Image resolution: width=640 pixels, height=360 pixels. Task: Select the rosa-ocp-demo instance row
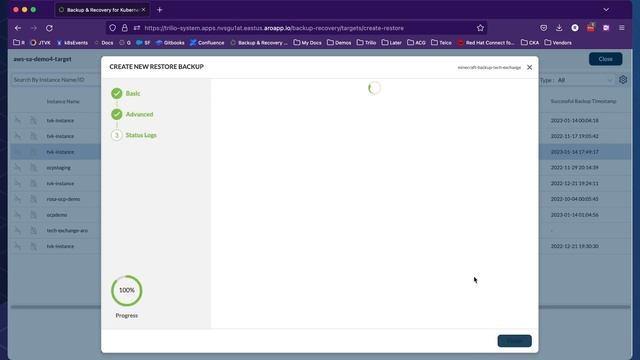(63, 199)
